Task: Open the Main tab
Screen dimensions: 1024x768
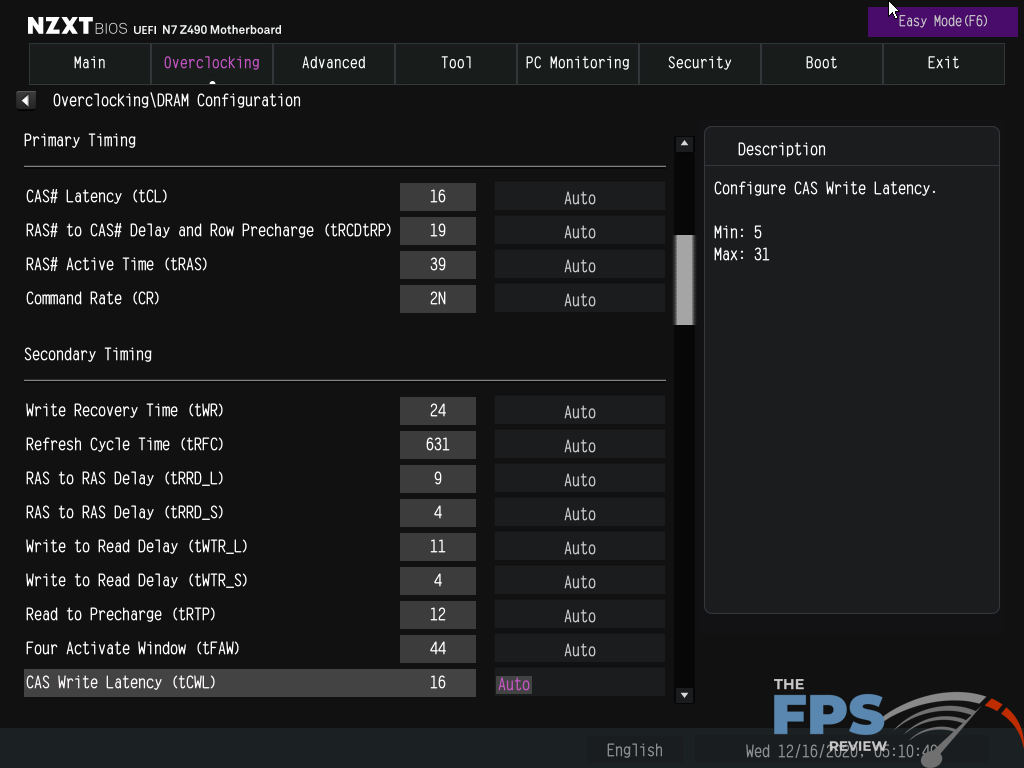Action: click(90, 63)
